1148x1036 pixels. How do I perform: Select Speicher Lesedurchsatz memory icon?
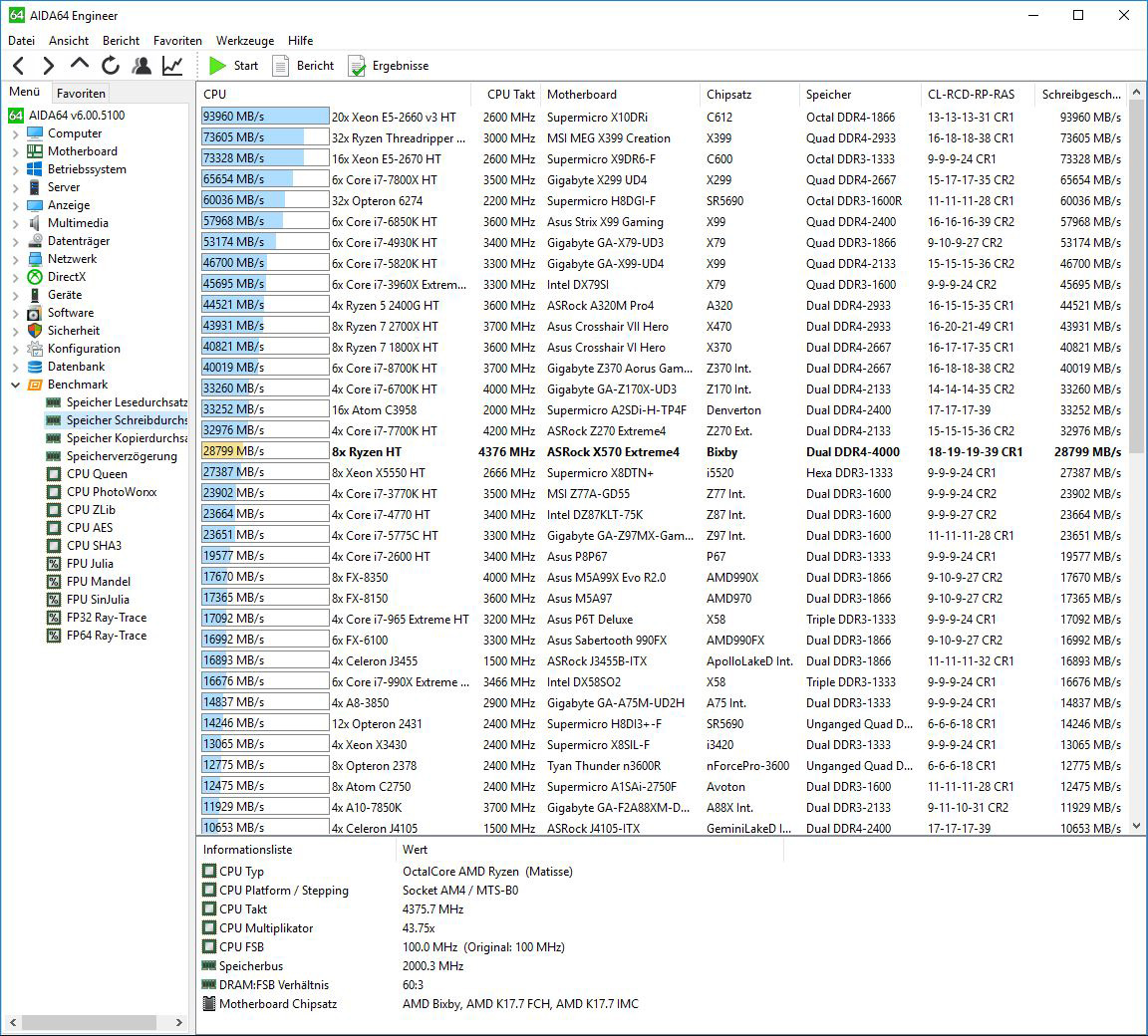[54, 402]
